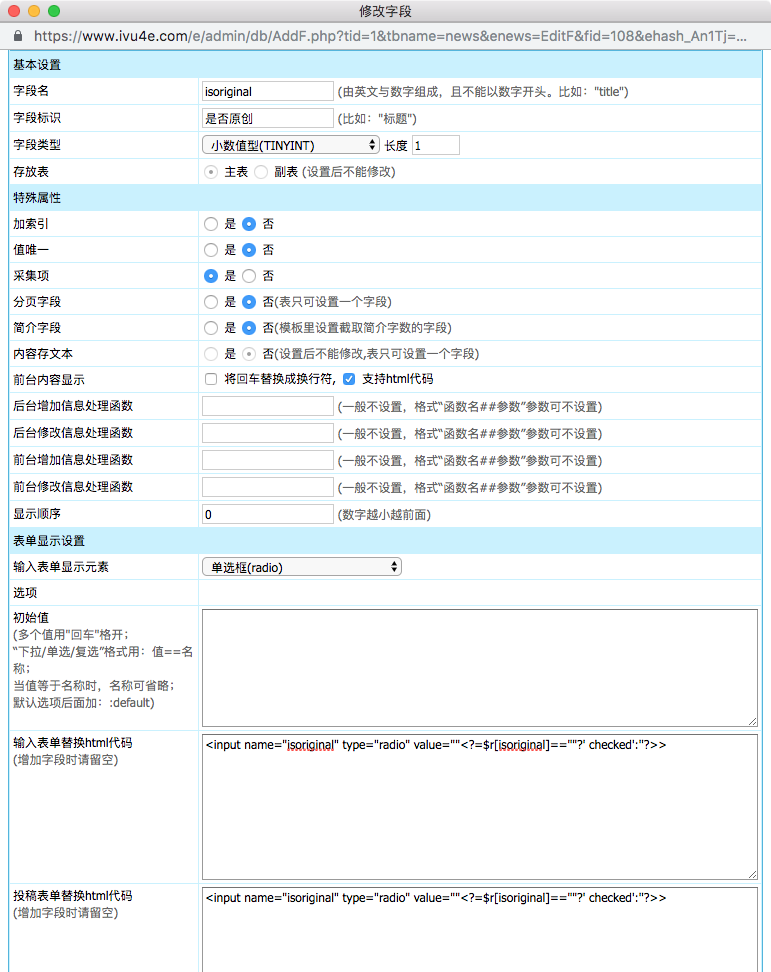This screenshot has height=972, width=771.
Task: Click the 长度 input field
Action: (435, 145)
